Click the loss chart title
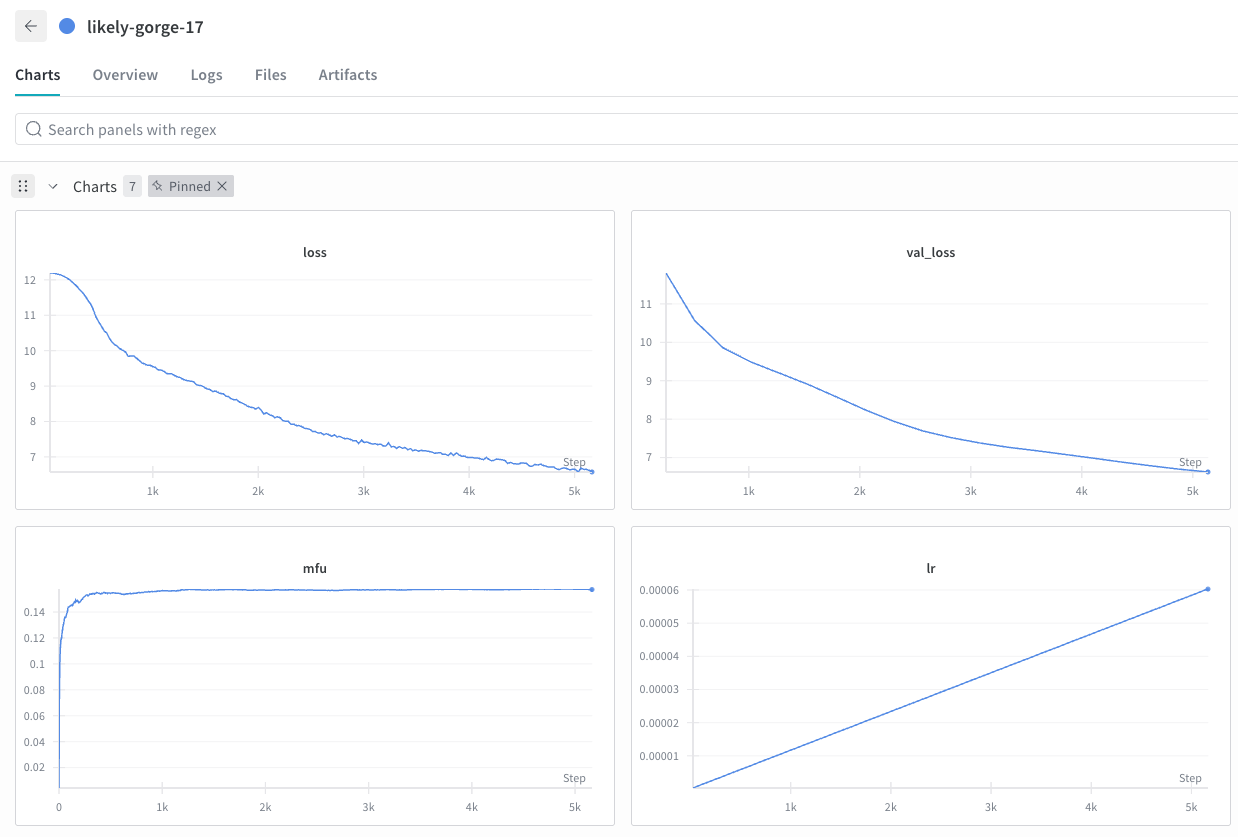1238x837 pixels. coord(315,252)
